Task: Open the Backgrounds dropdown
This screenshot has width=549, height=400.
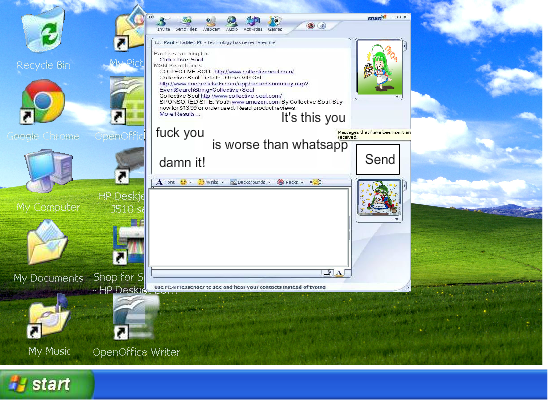Action: point(250,182)
